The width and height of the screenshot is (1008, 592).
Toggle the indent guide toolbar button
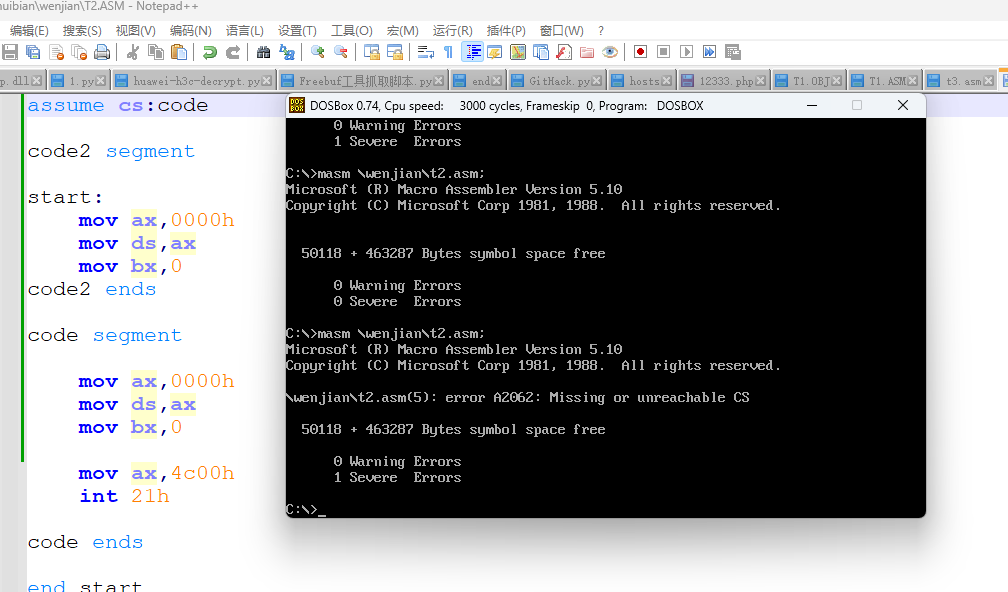pos(473,52)
